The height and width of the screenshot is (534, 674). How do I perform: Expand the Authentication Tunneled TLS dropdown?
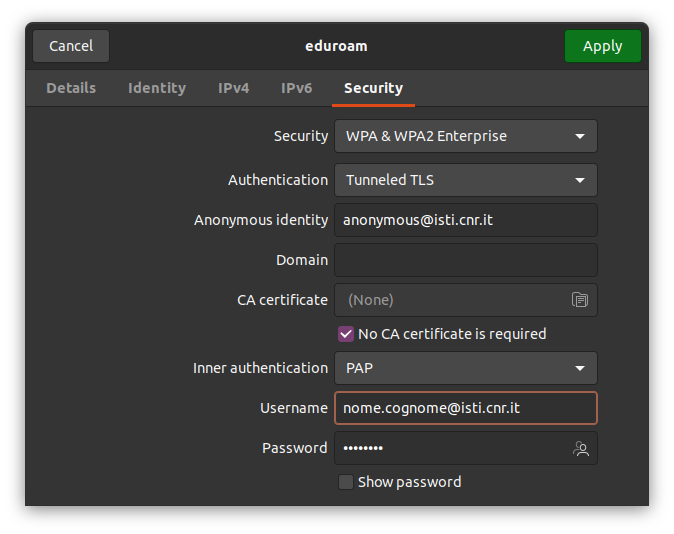465,180
